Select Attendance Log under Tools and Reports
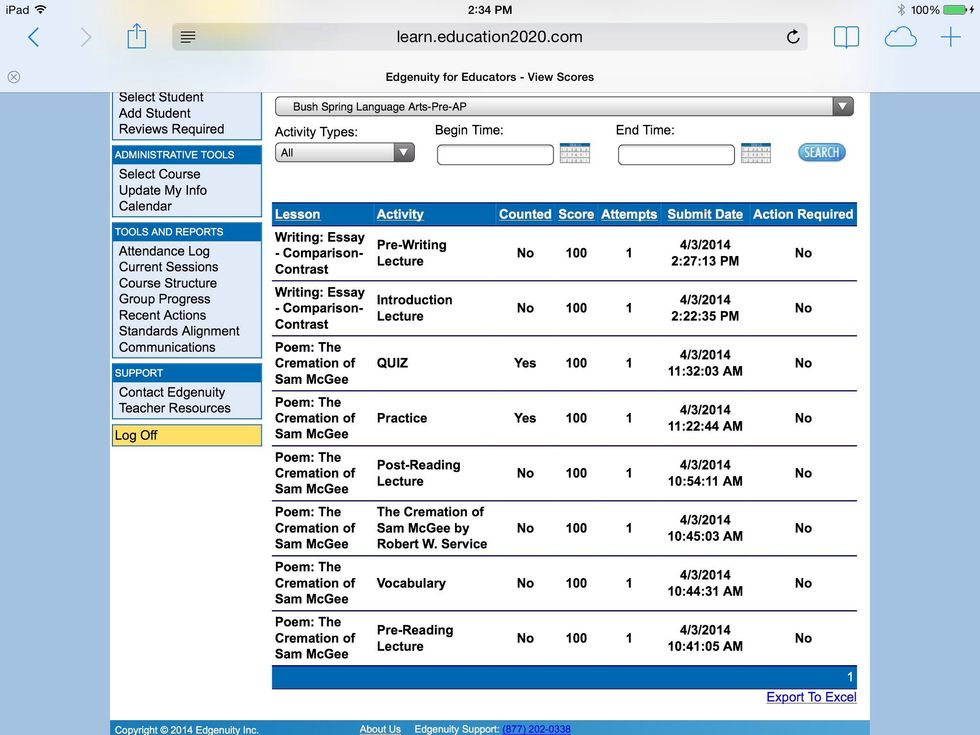 164,251
